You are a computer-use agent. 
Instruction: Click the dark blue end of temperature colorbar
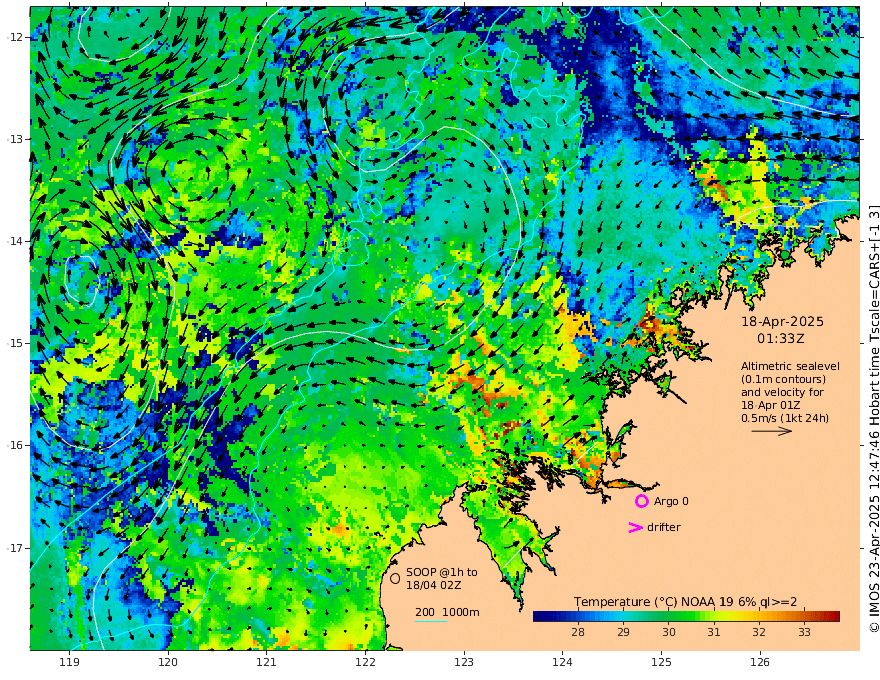coord(540,617)
